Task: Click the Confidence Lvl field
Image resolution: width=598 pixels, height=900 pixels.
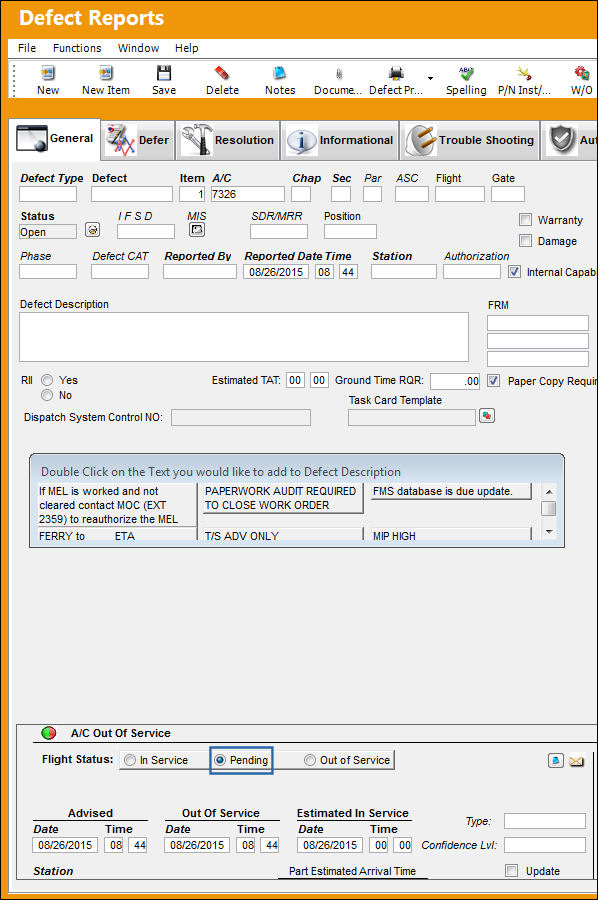Action: 545,845
